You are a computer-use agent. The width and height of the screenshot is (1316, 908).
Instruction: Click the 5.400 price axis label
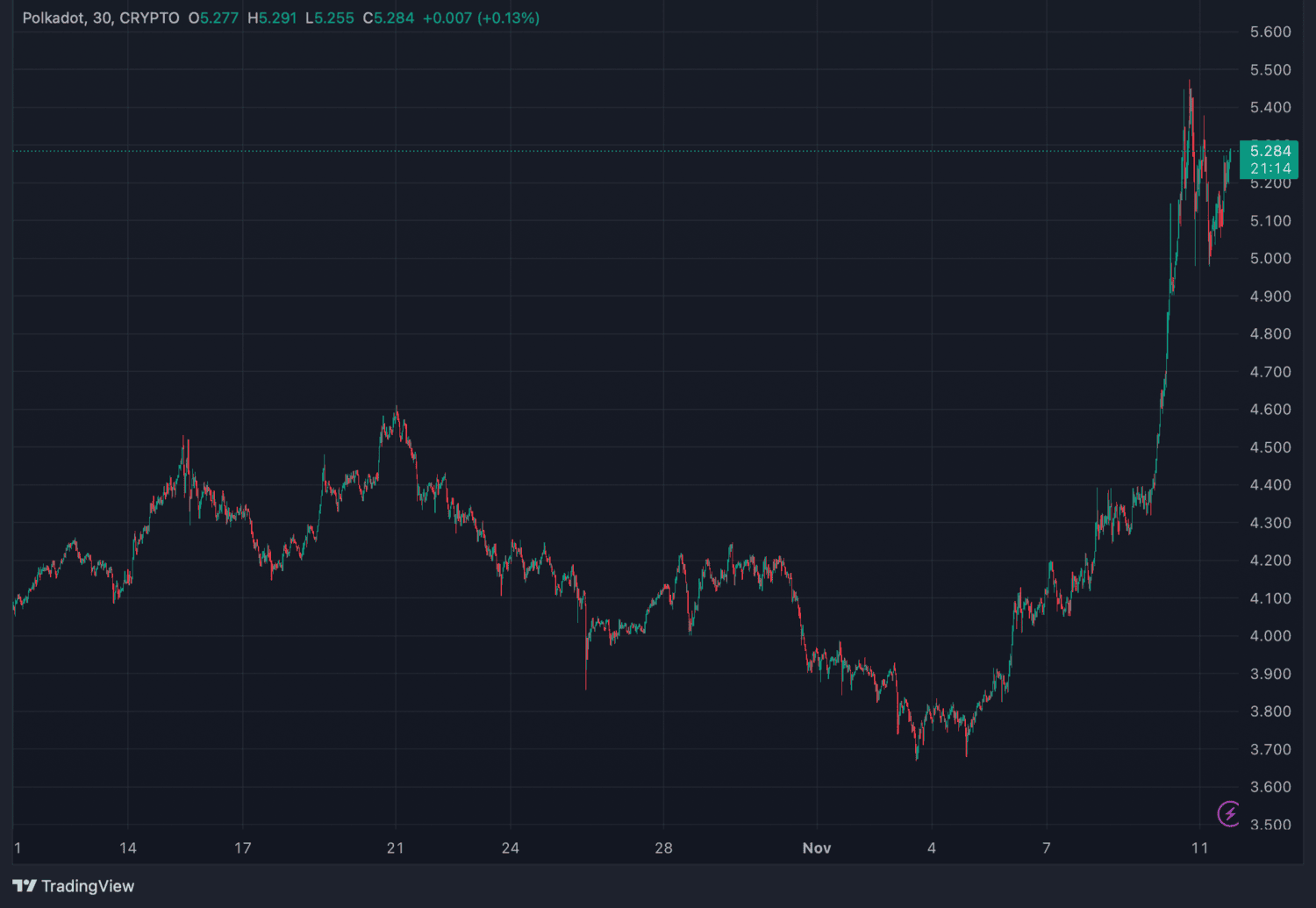click(x=1270, y=107)
